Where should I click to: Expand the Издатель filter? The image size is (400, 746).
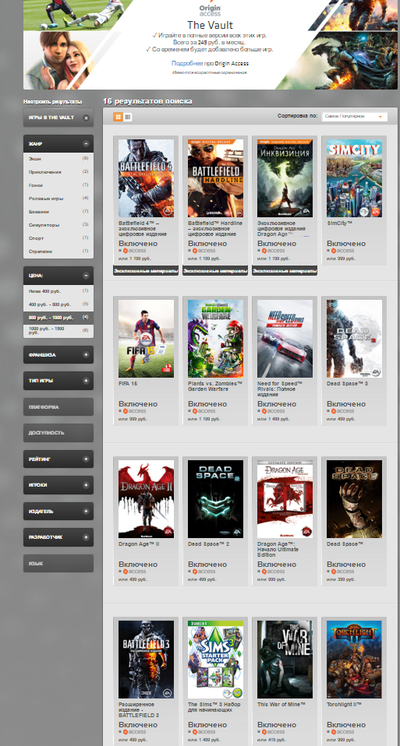click(x=86, y=511)
